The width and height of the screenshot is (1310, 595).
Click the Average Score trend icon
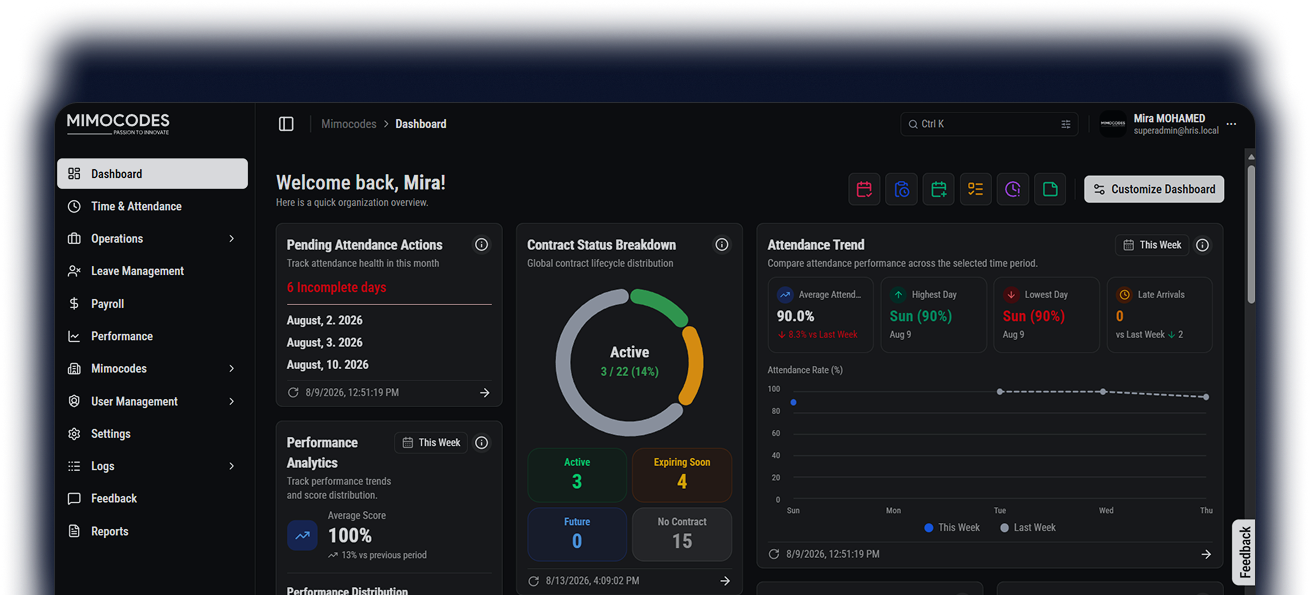(x=302, y=535)
